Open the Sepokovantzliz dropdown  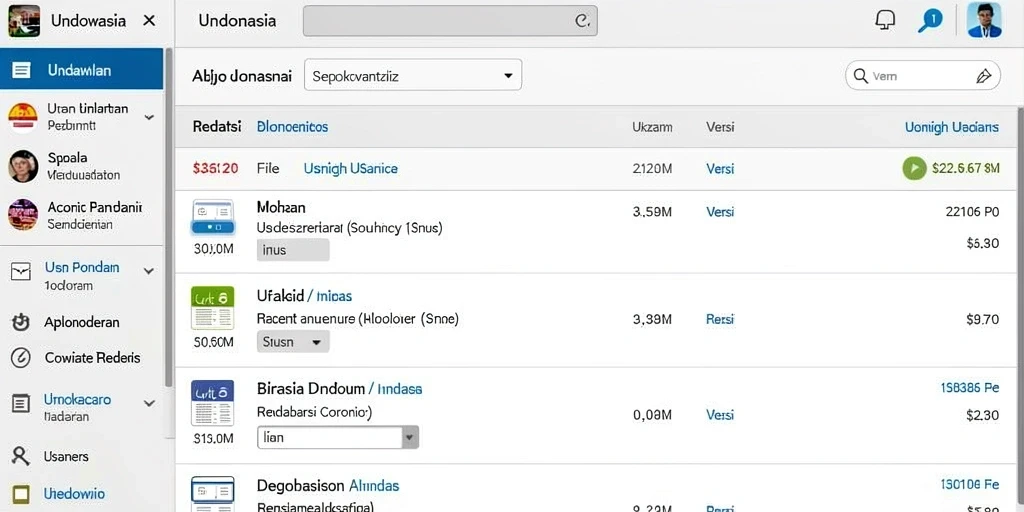(413, 75)
